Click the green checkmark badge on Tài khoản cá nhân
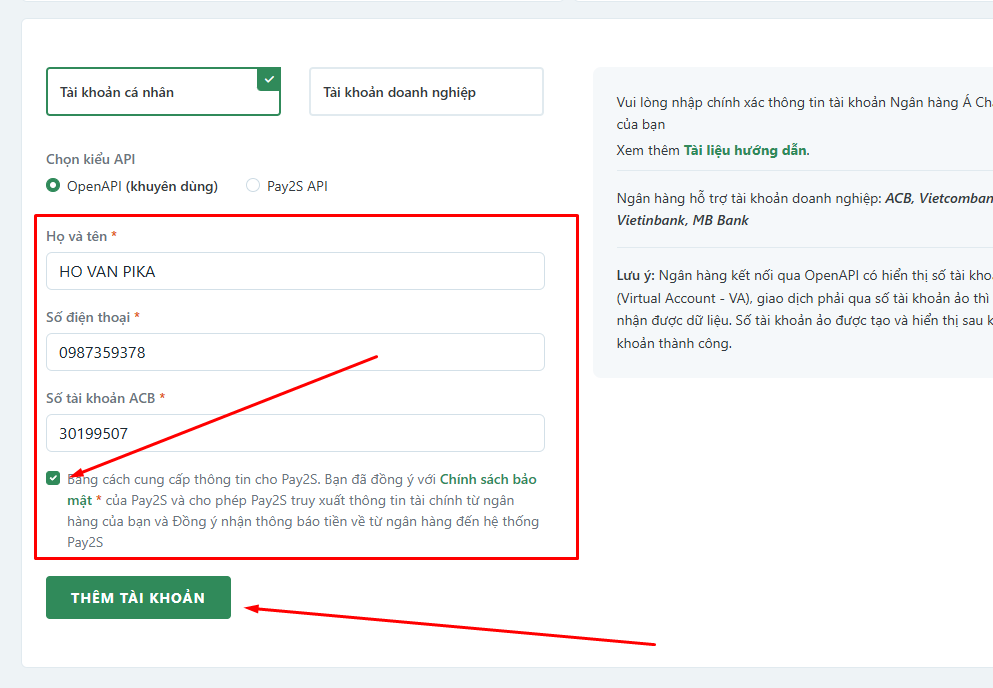 (x=269, y=79)
